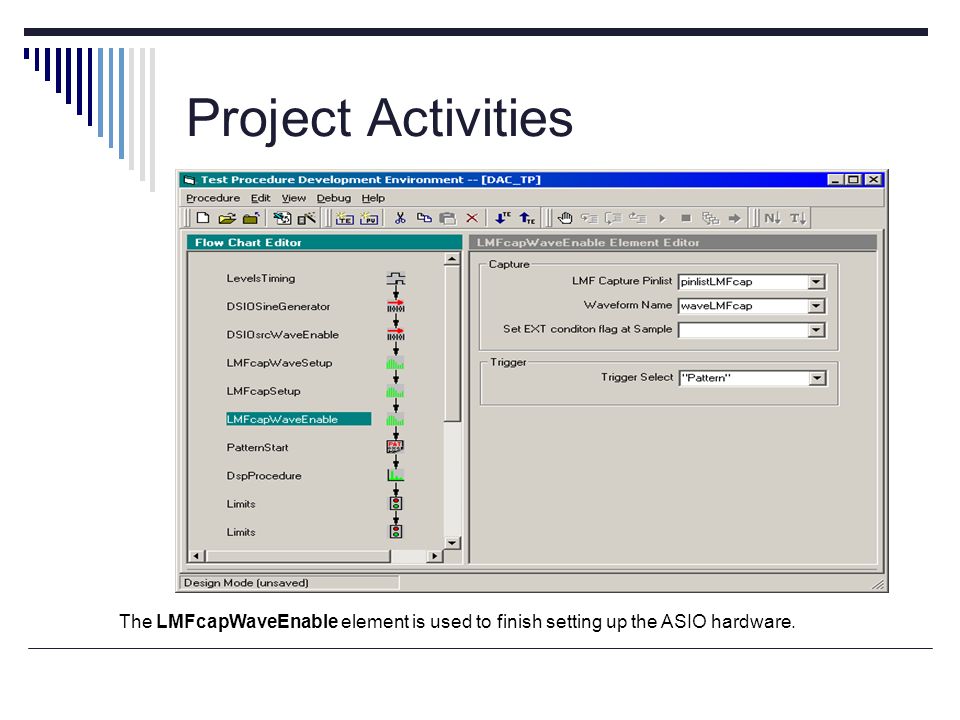The width and height of the screenshot is (960, 720).
Task: Select the LevelsTiming element label
Action: [x=261, y=279]
